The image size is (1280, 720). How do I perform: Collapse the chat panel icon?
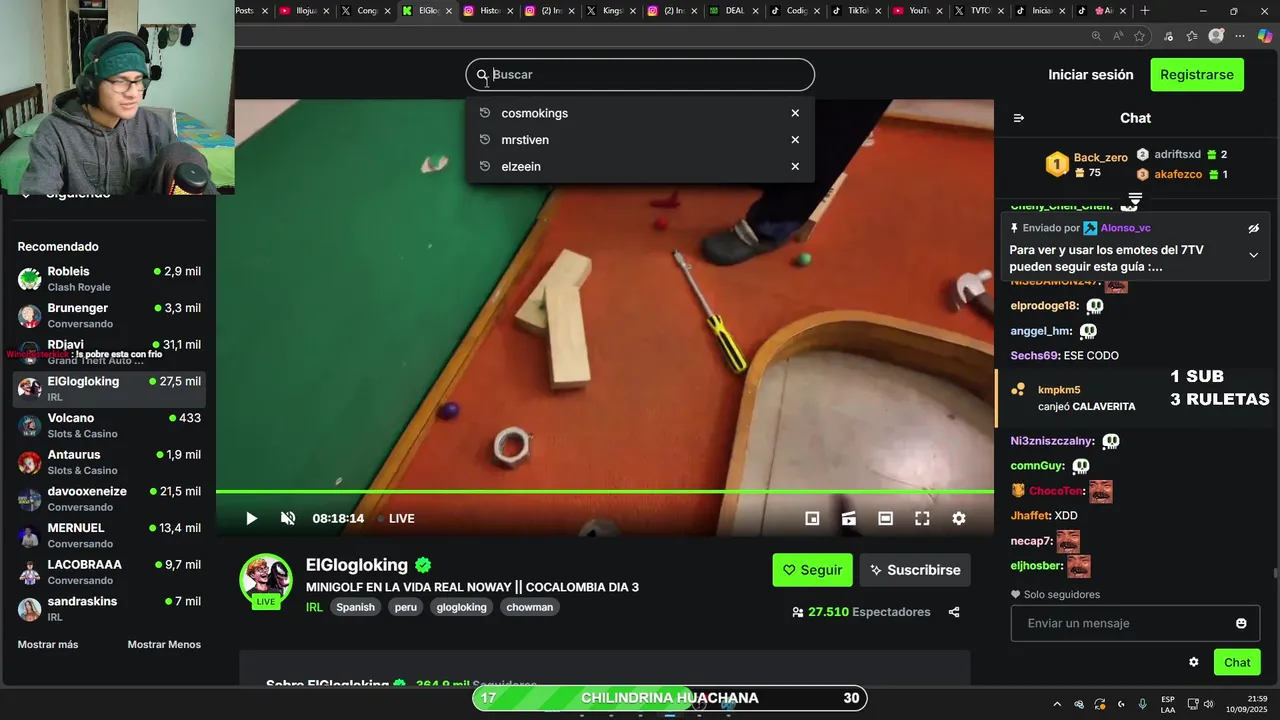point(1019,118)
